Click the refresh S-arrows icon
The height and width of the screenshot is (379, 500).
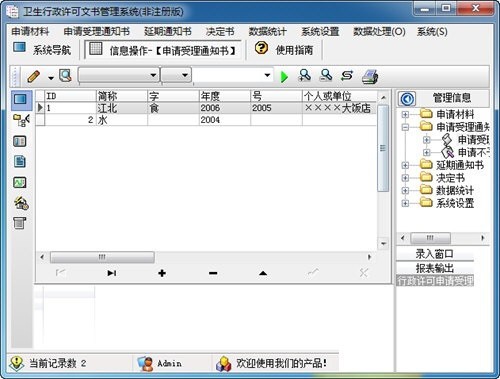click(x=347, y=76)
